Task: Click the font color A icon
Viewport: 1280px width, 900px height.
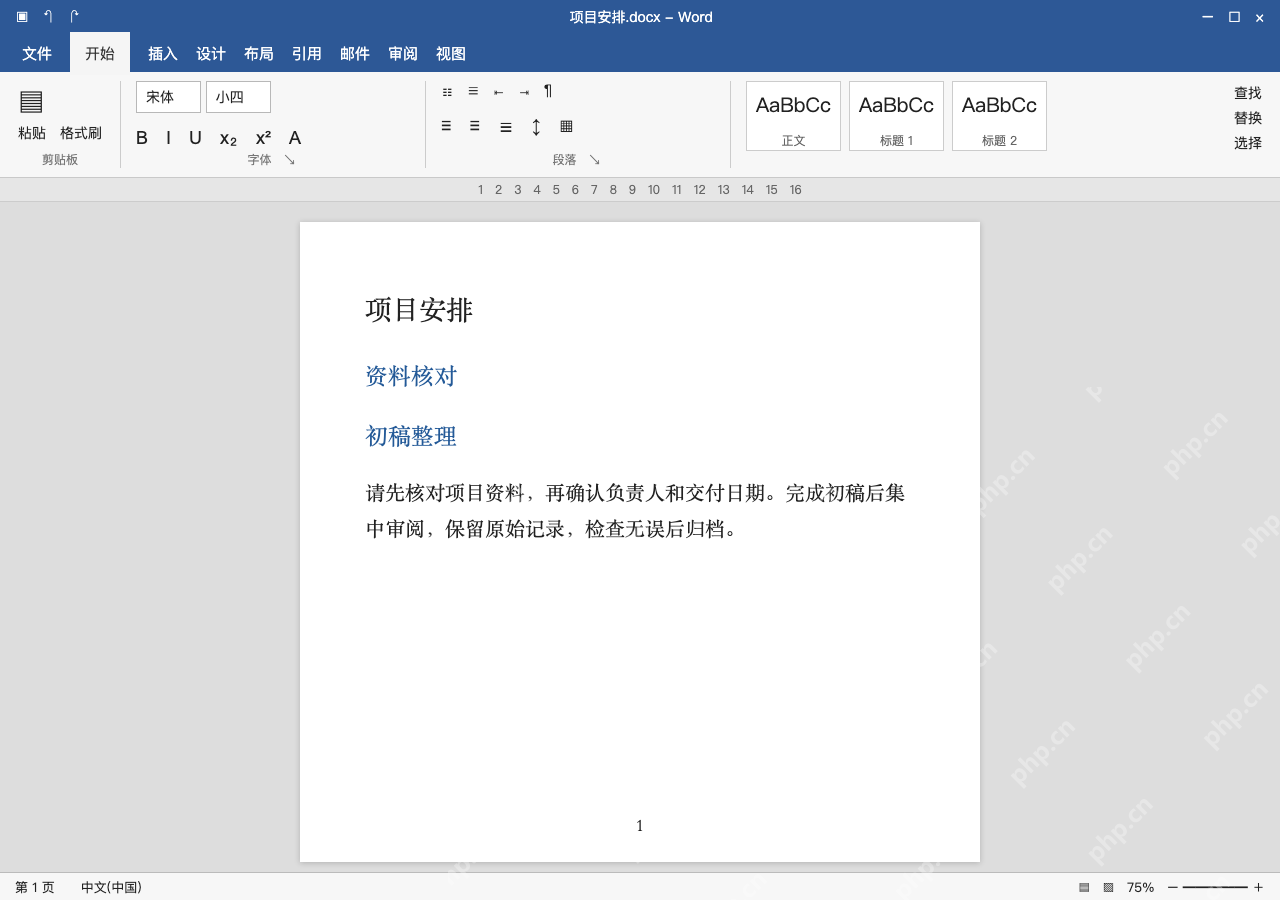Action: pyautogui.click(x=295, y=138)
